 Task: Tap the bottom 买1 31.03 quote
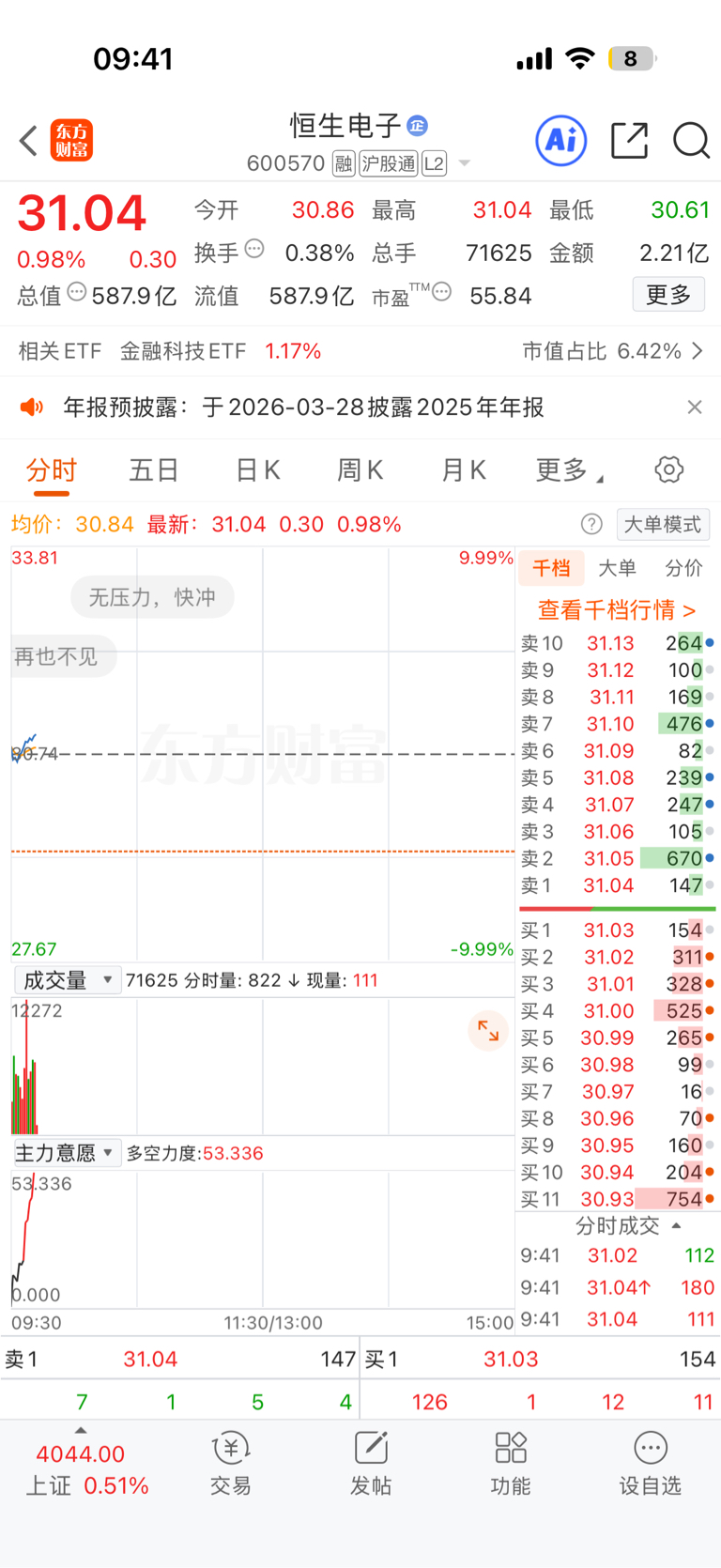(540, 1359)
